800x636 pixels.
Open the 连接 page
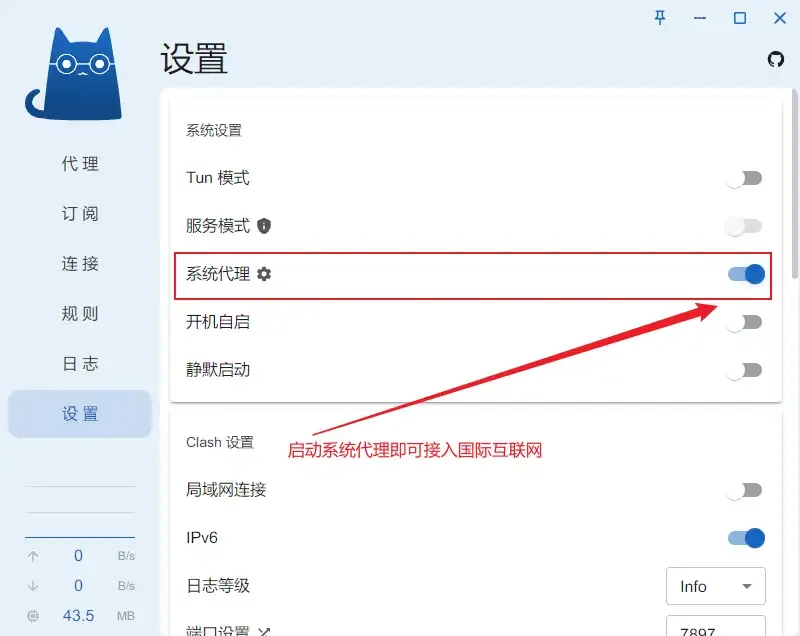pos(78,264)
